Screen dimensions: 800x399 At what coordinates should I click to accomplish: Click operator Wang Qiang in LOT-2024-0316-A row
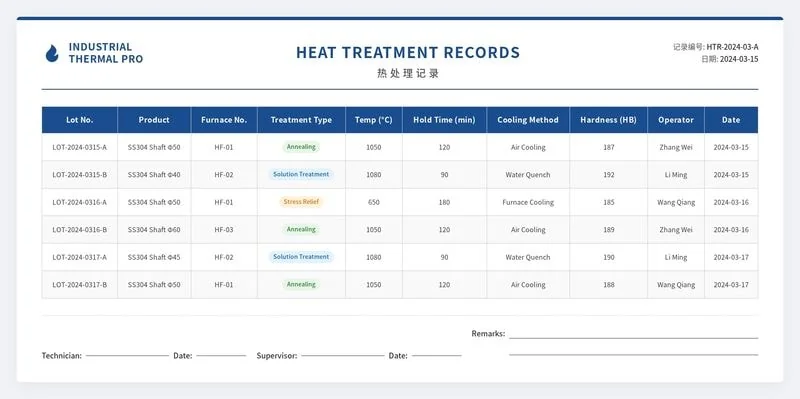(x=676, y=202)
